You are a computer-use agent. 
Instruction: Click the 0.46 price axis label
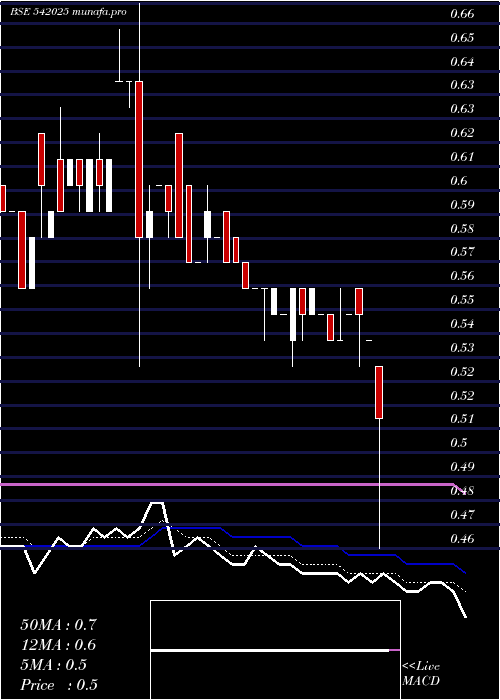[x=462, y=538]
